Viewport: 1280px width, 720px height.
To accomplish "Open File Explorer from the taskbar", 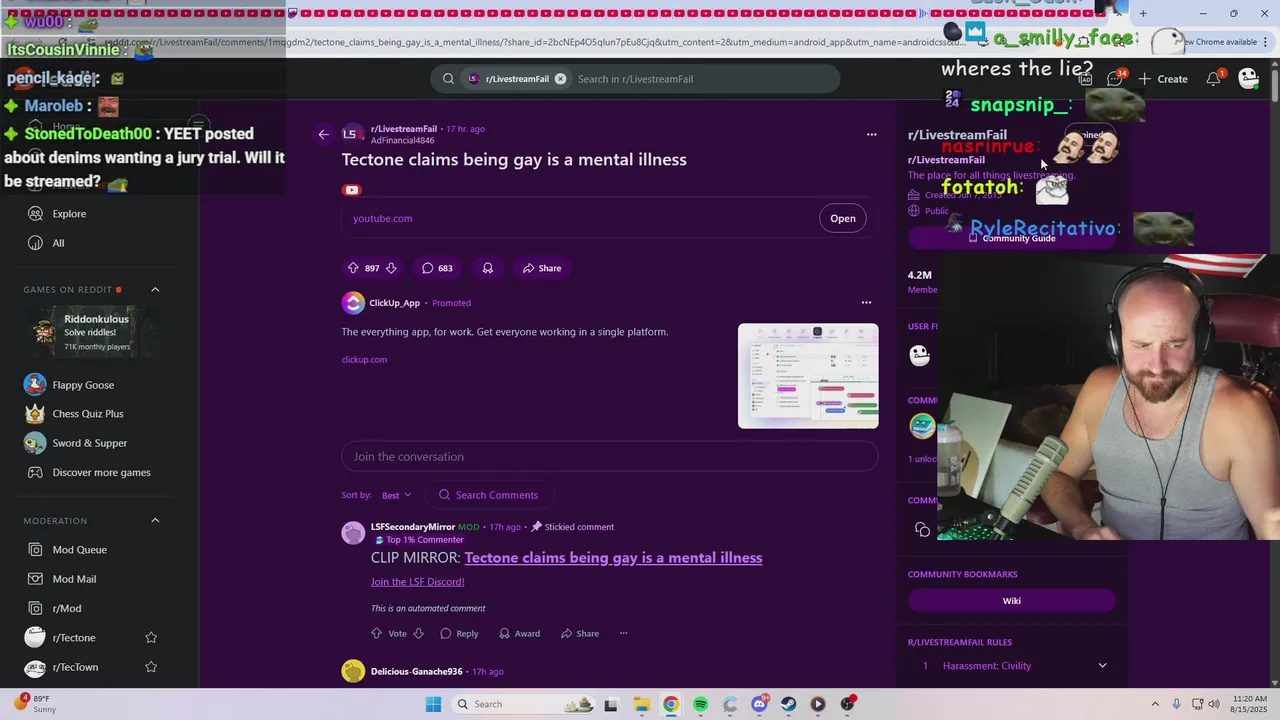I will 641,704.
